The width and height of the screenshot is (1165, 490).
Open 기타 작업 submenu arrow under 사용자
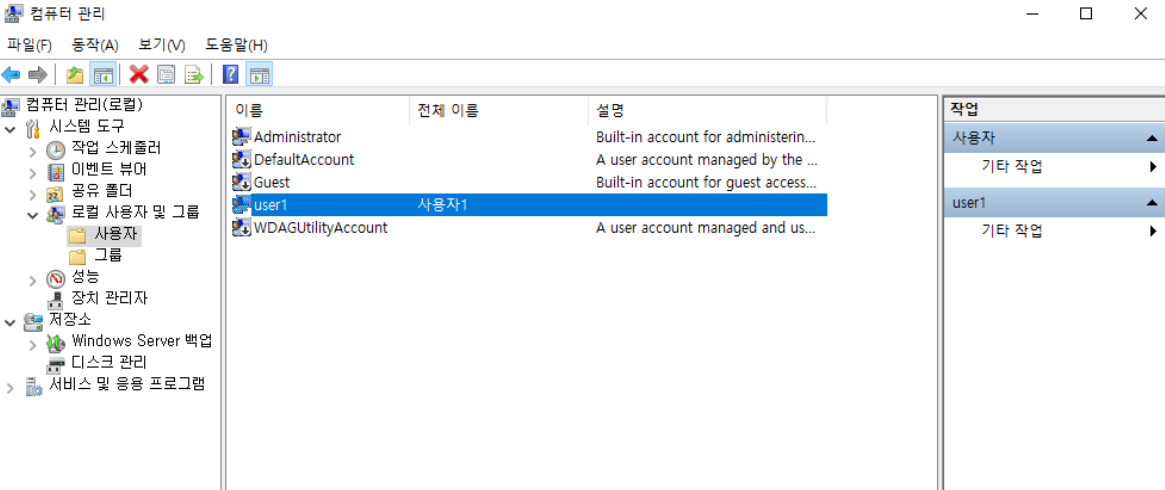click(1153, 166)
